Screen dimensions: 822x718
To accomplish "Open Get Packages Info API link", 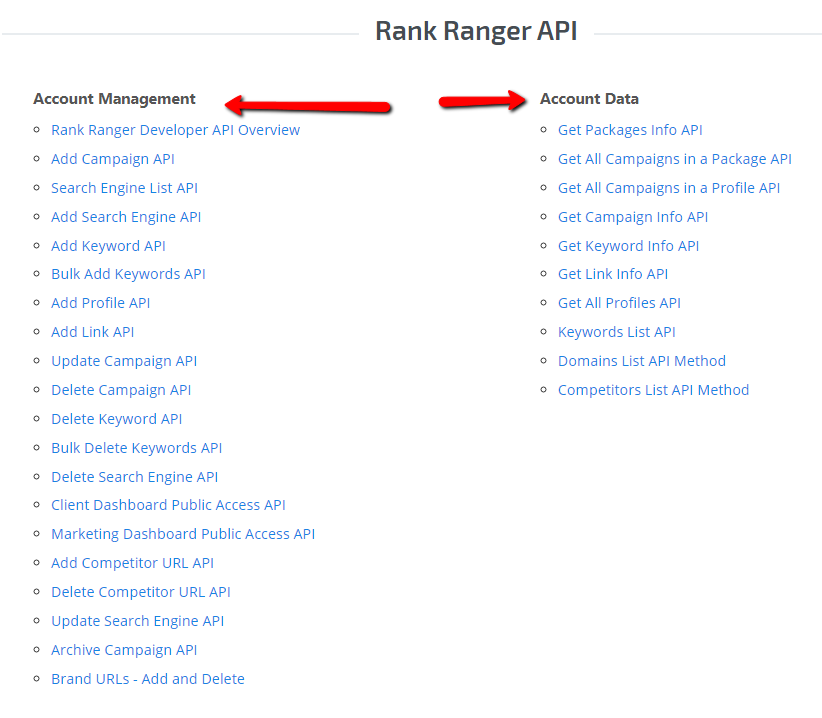I will coord(630,130).
